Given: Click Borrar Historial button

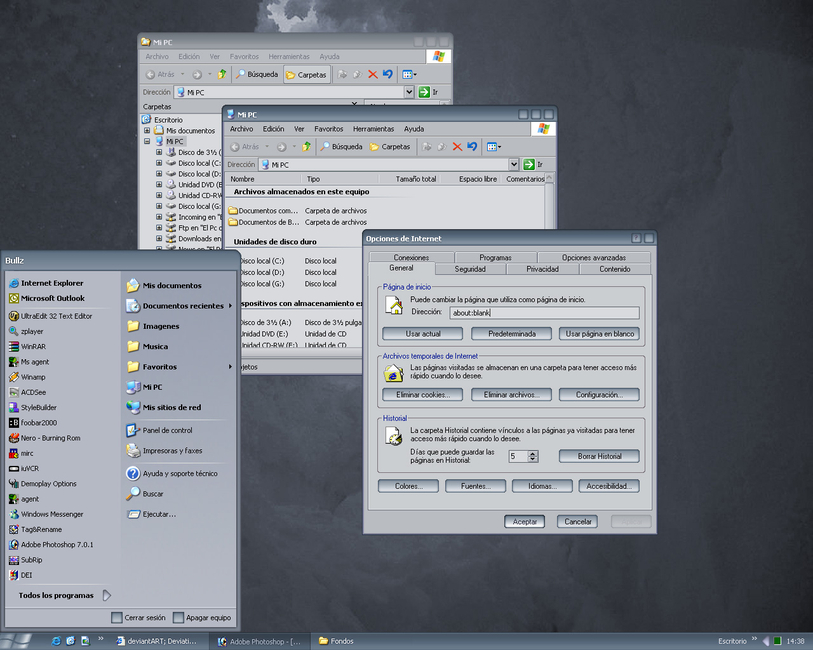Looking at the screenshot, I should [599, 456].
